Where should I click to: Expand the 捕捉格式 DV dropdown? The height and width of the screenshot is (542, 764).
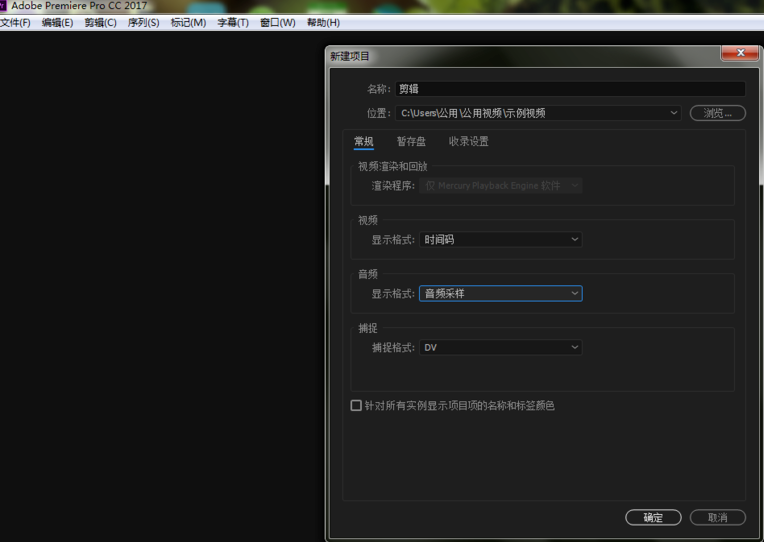tap(500, 348)
